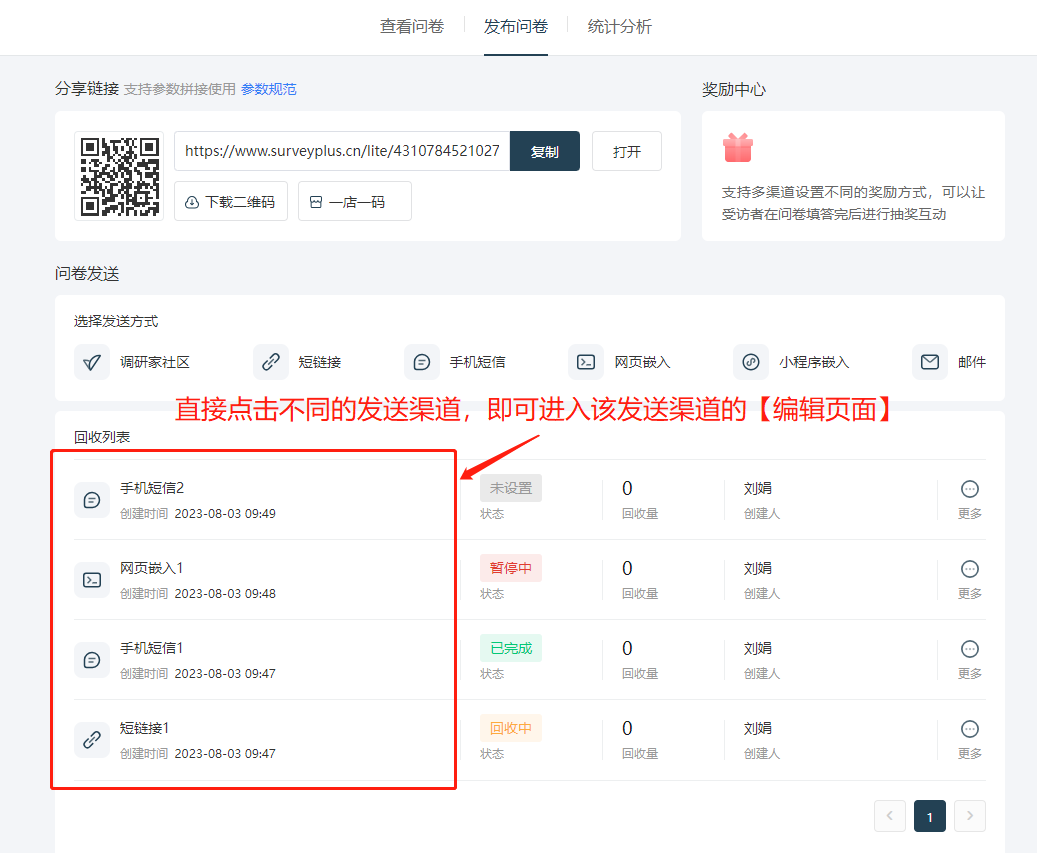Viewport: 1037px width, 853px height.
Task: Select the 网页嵌入 terminal icon in send methods
Action: coord(586,362)
